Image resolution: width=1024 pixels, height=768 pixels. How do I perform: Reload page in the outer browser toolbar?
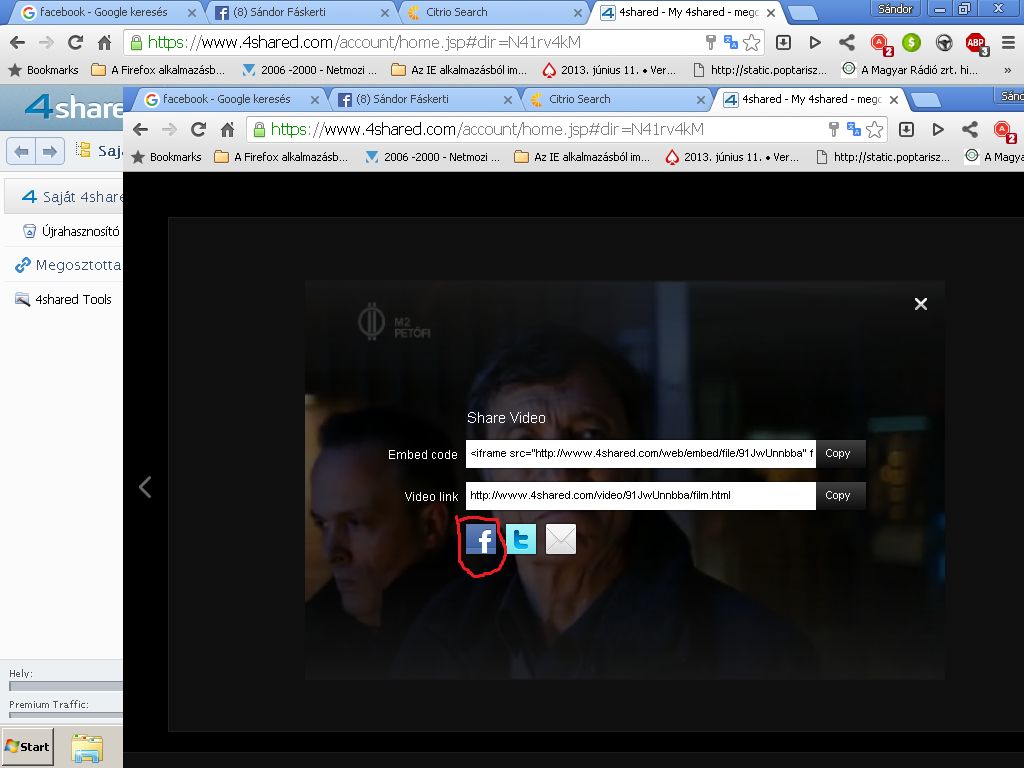[76, 42]
